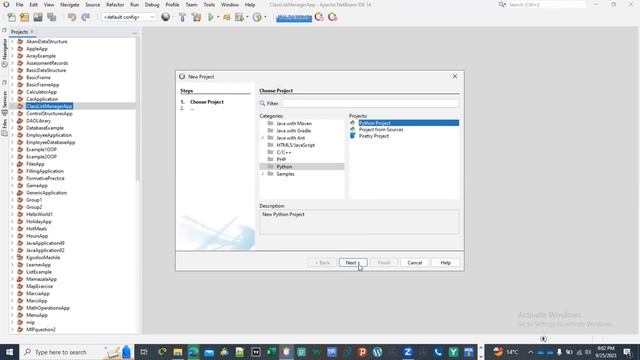Click the first garbage collection icon after memory bar
This screenshot has width=640, height=360.
point(319,17)
